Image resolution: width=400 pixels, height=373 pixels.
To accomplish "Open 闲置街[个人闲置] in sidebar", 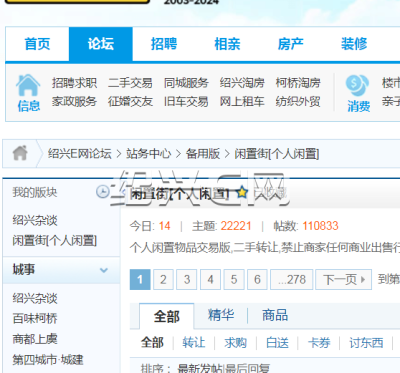I will [x=55, y=240].
